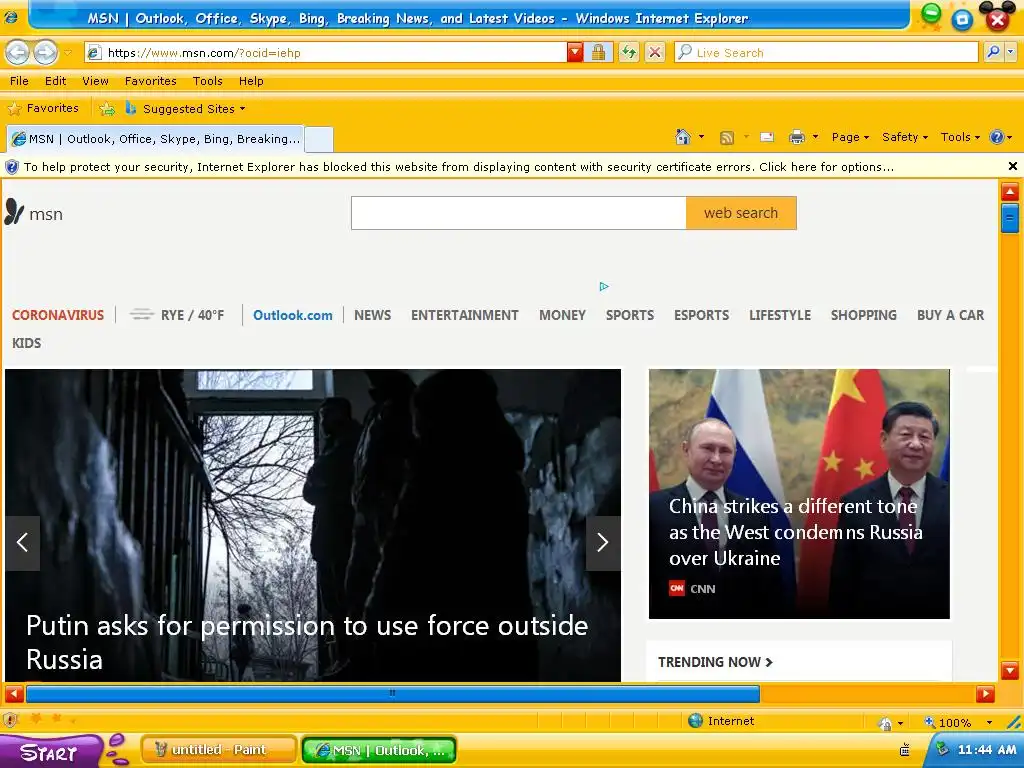Viewport: 1024px width, 768px height.
Task: Click the START button on taskbar
Action: (x=49, y=751)
